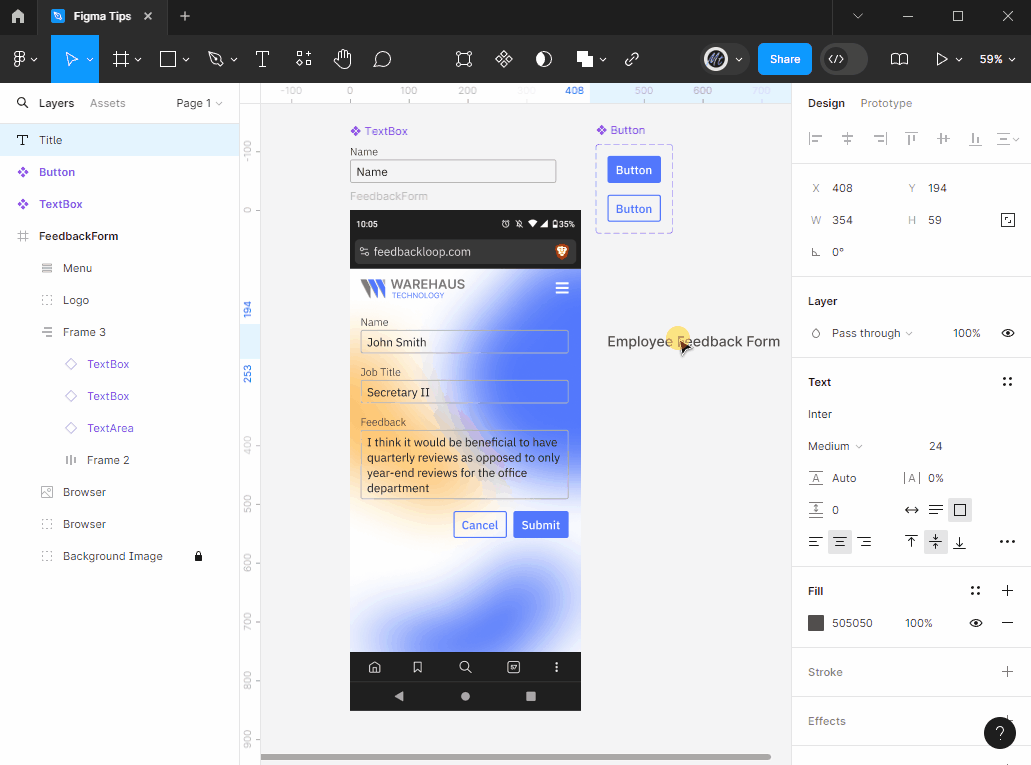Select the Comment tool

pos(382,59)
